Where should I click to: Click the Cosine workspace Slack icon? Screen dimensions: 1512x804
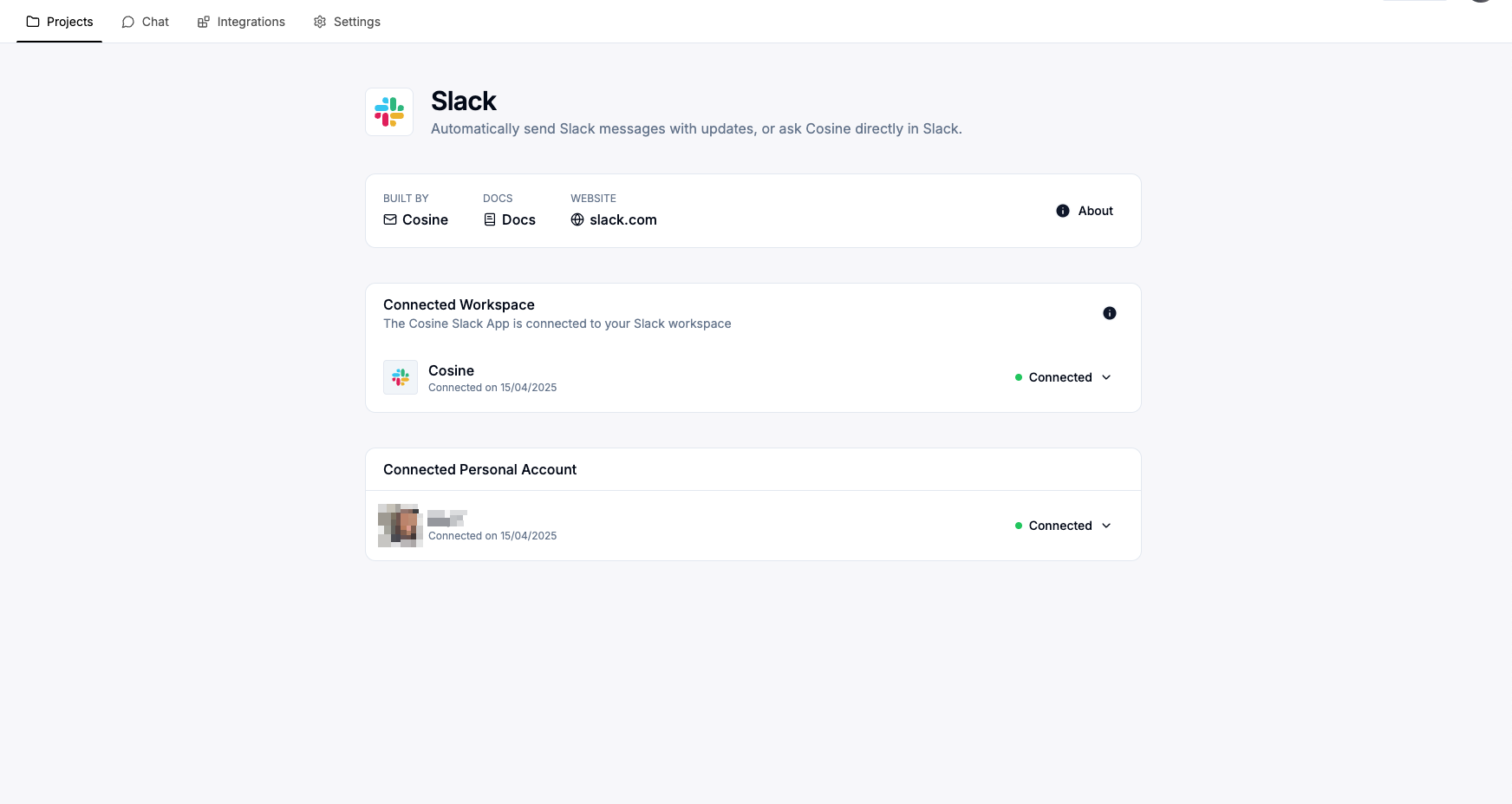(401, 377)
